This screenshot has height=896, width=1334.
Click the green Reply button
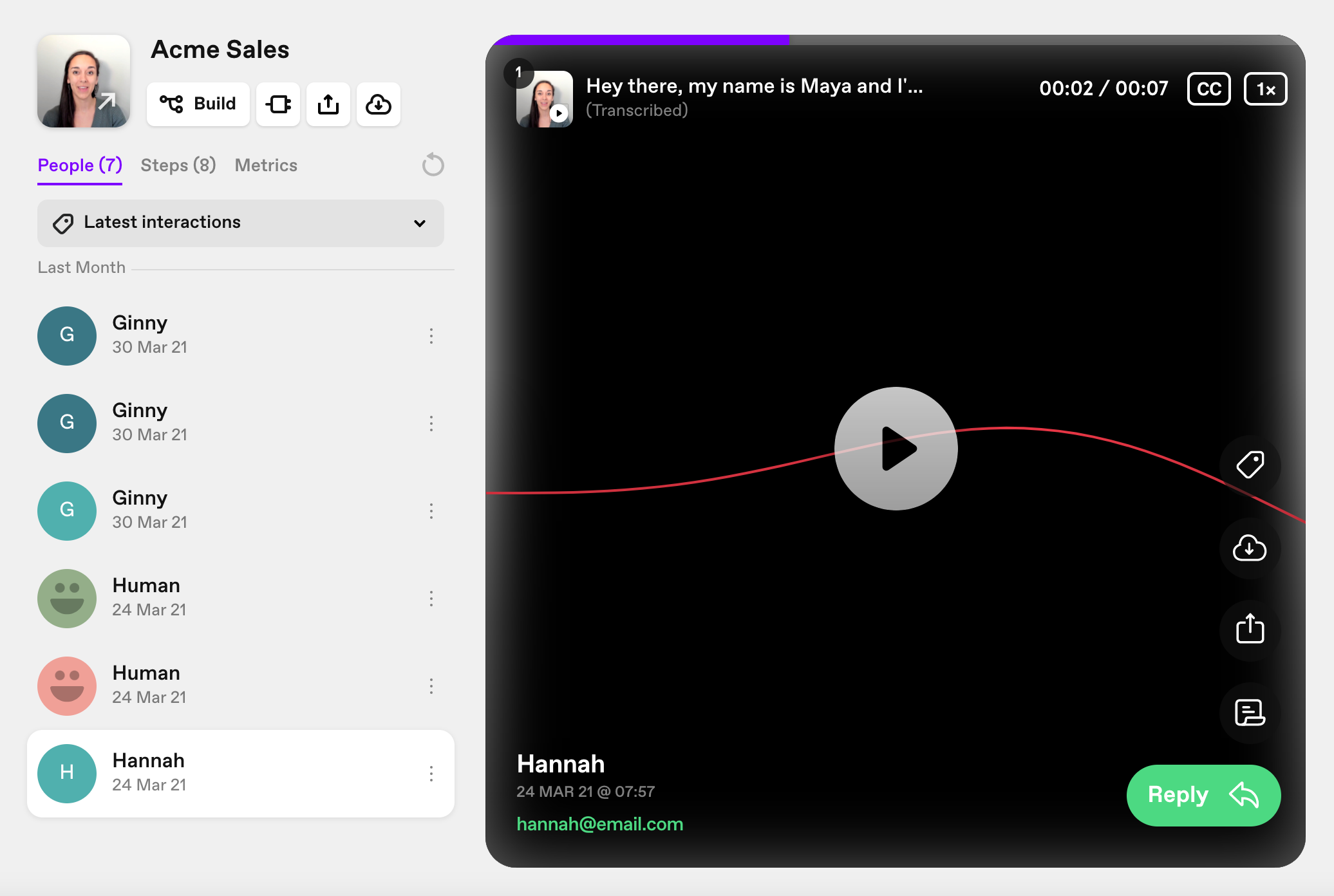pyautogui.click(x=1203, y=795)
